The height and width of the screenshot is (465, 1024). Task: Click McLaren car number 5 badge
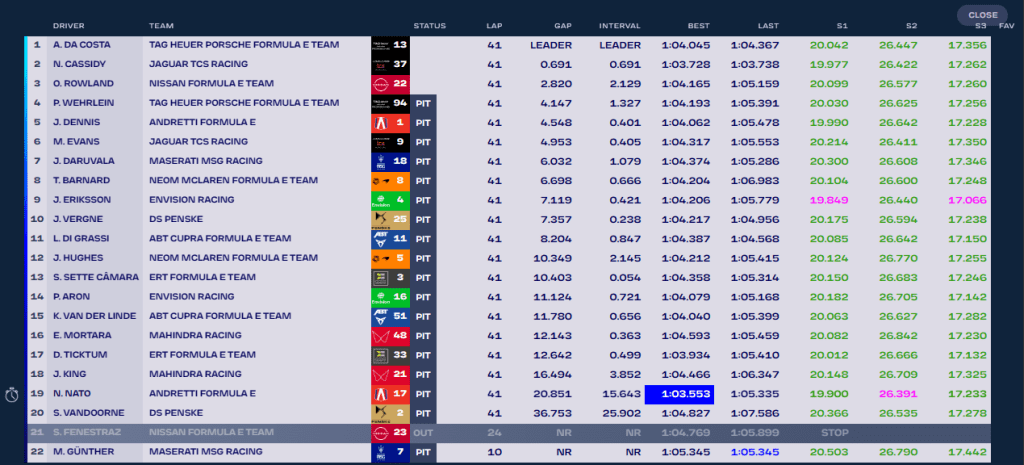coord(391,258)
